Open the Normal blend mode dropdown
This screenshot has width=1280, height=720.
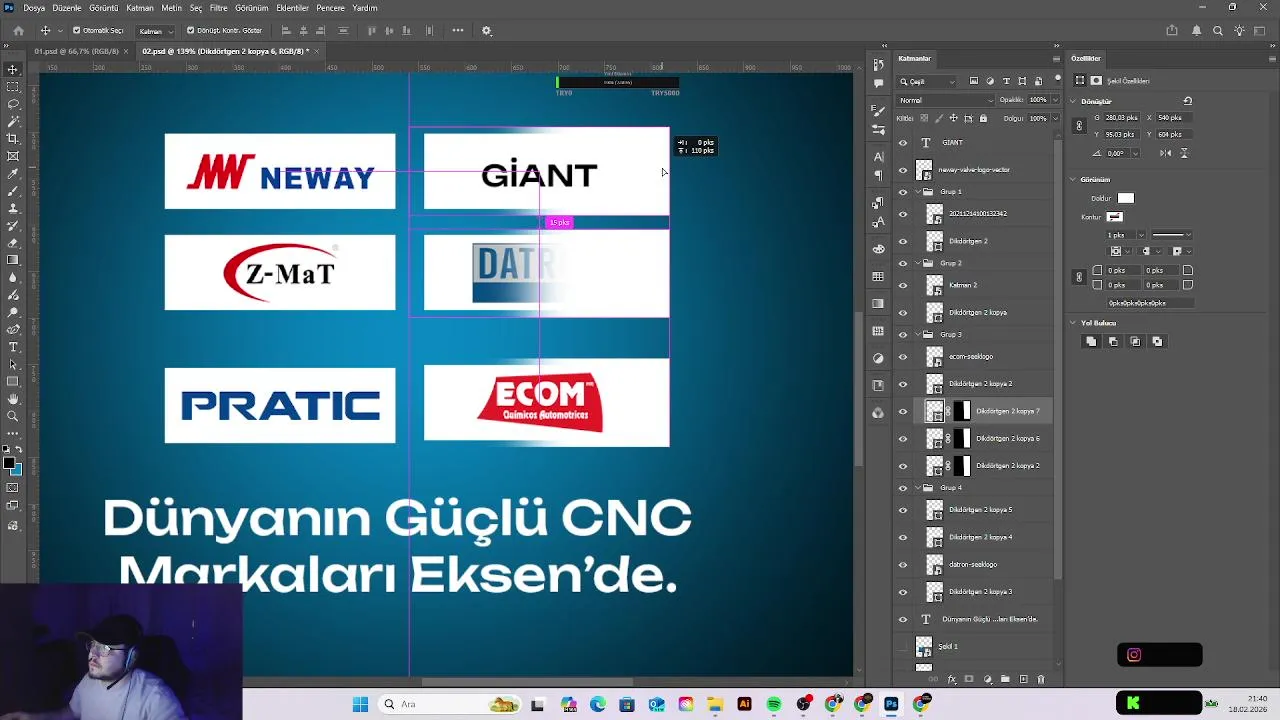(945, 100)
